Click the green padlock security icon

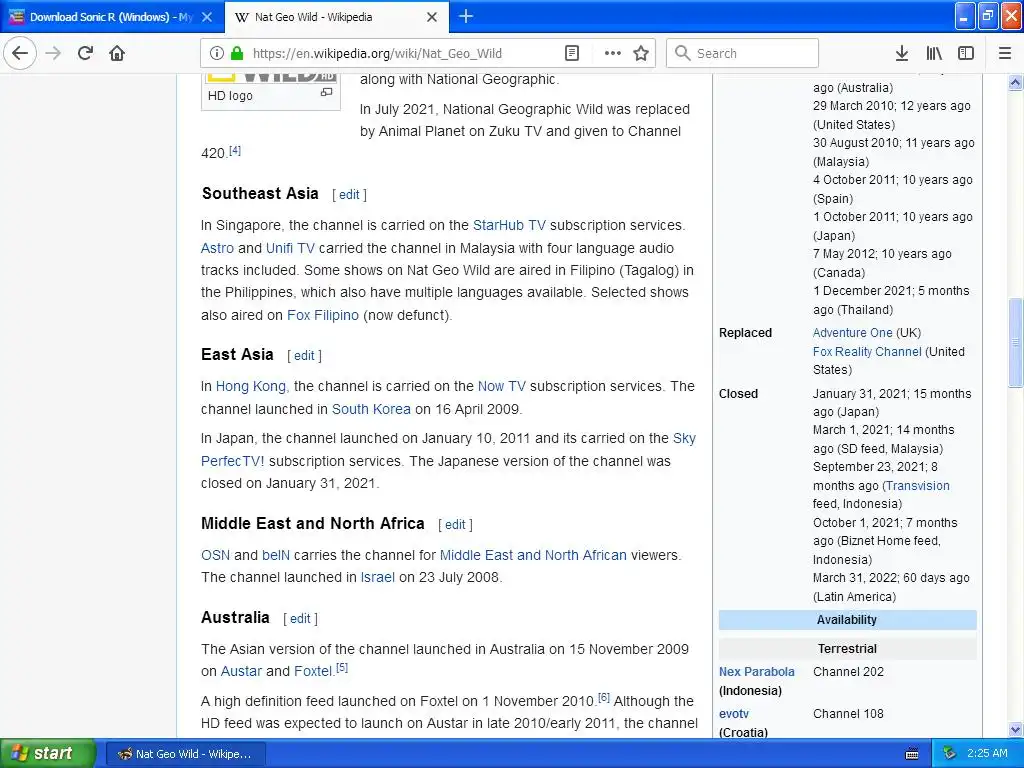[237, 53]
